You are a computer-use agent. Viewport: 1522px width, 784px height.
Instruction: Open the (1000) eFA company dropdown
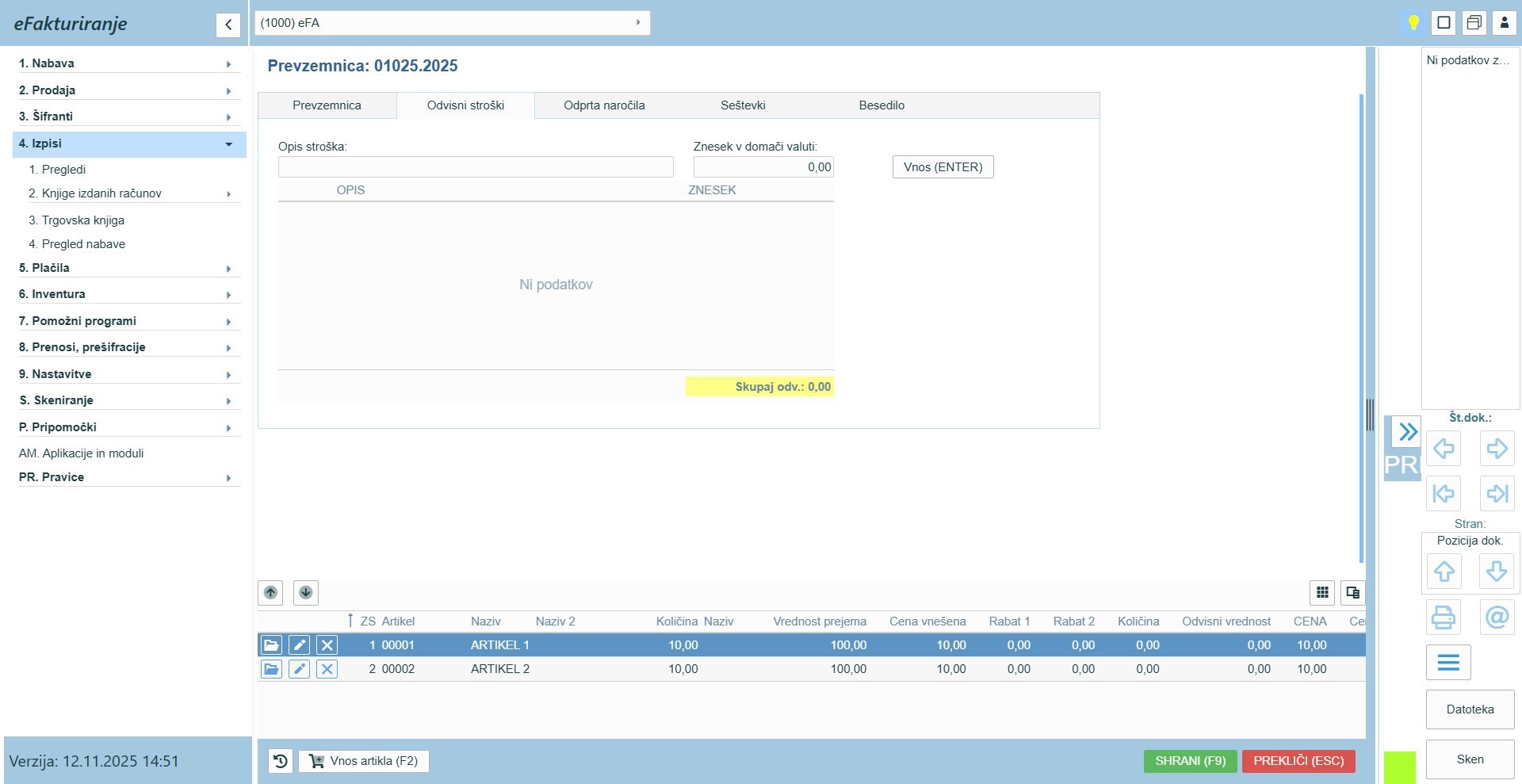452,23
